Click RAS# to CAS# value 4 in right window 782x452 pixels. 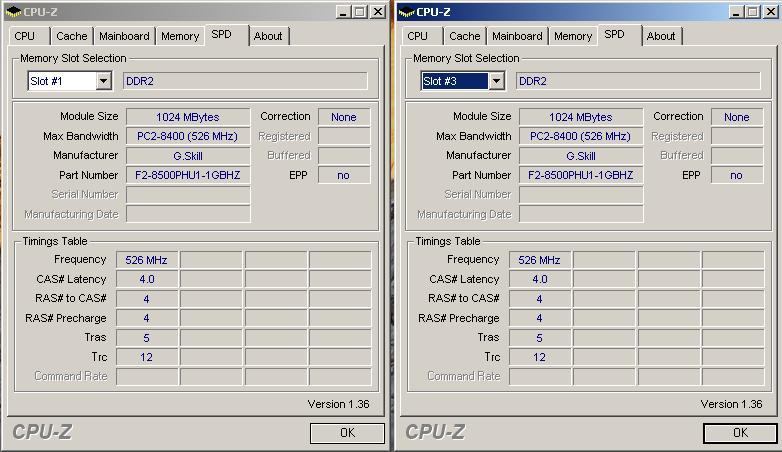[x=540, y=299]
